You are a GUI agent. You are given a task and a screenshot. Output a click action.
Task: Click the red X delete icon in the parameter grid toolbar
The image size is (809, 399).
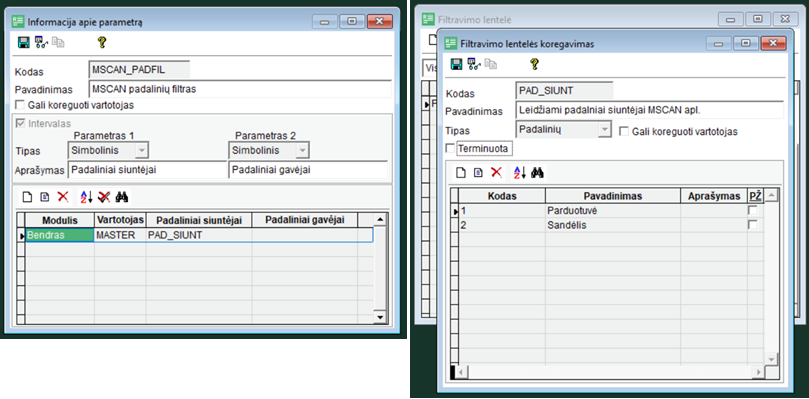click(63, 197)
